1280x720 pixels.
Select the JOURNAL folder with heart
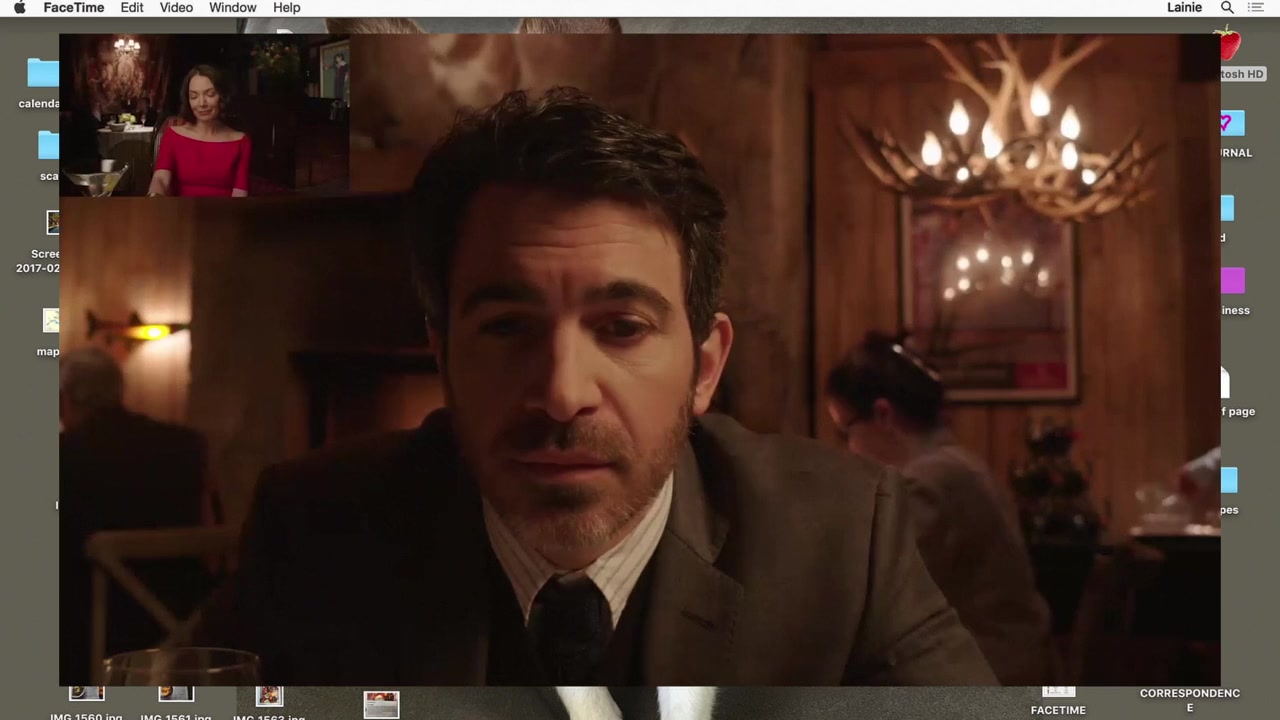click(x=1231, y=124)
